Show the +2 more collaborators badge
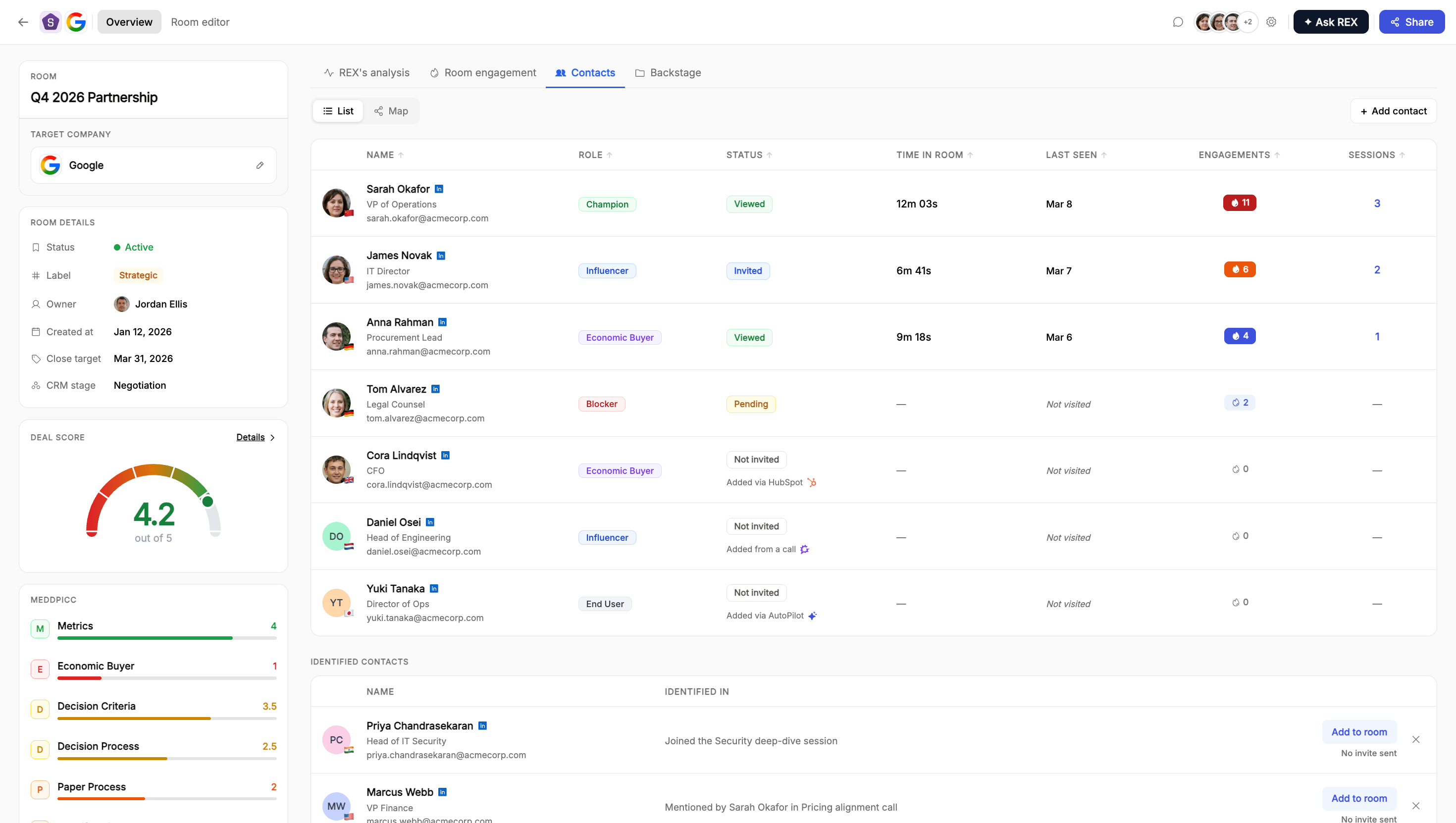The image size is (1456, 823). click(1248, 22)
